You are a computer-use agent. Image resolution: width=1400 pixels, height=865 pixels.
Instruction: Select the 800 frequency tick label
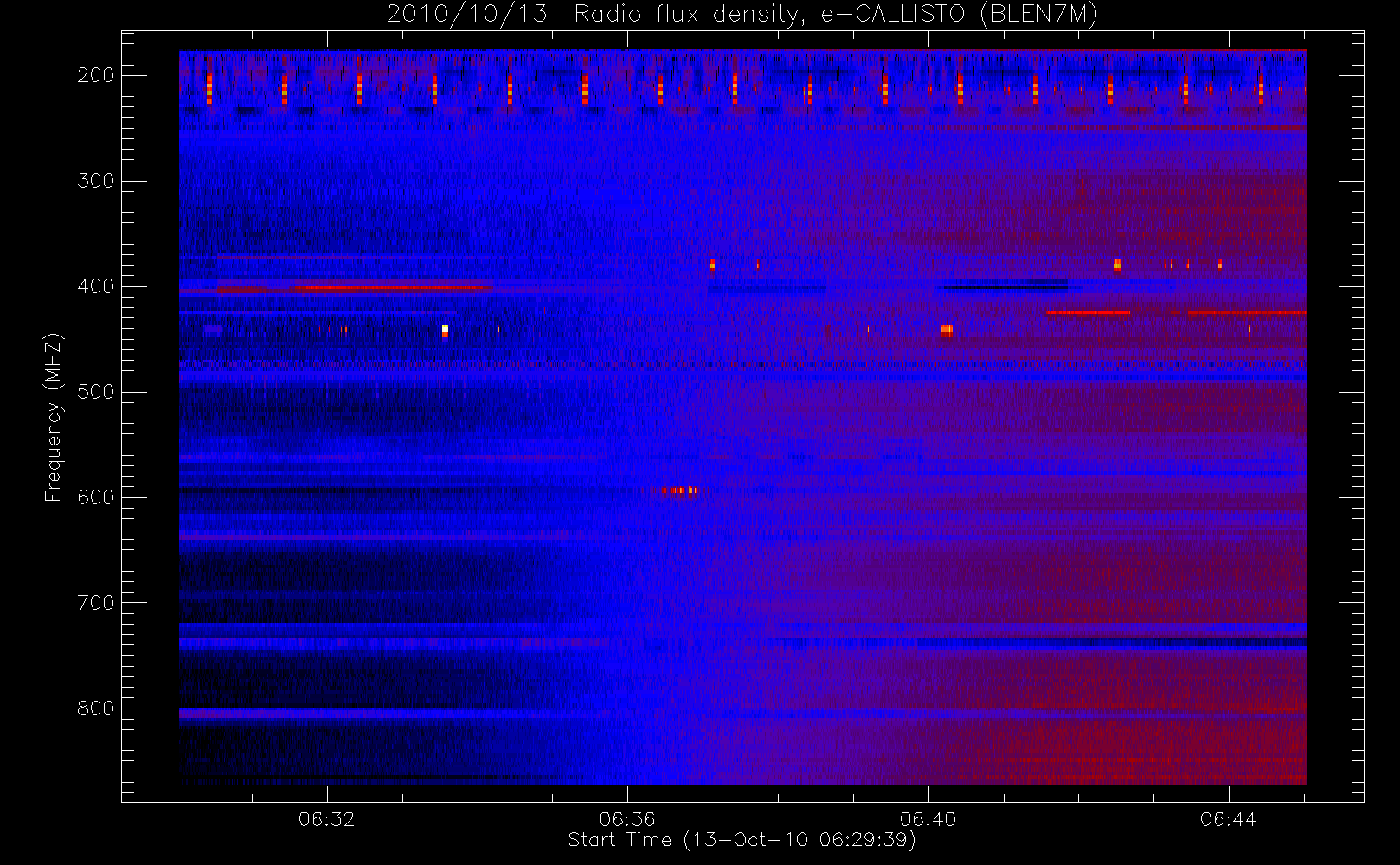click(96, 708)
